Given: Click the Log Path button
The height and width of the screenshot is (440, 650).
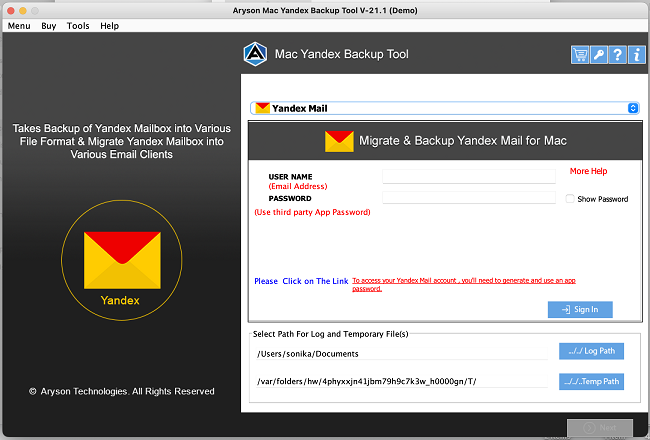Looking at the screenshot, I should tap(591, 351).
